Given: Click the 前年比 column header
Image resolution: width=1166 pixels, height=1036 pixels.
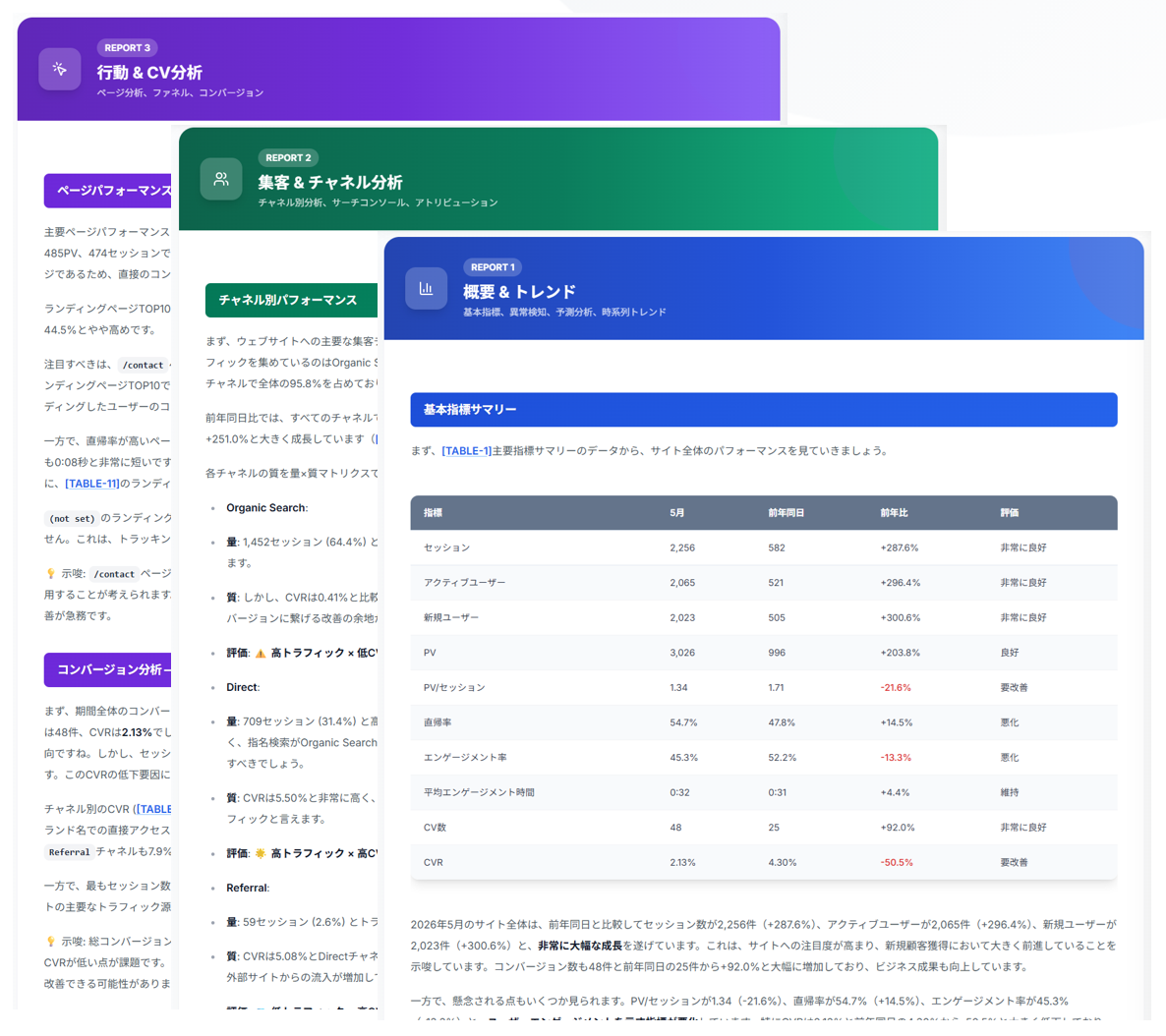Looking at the screenshot, I should click(x=894, y=512).
